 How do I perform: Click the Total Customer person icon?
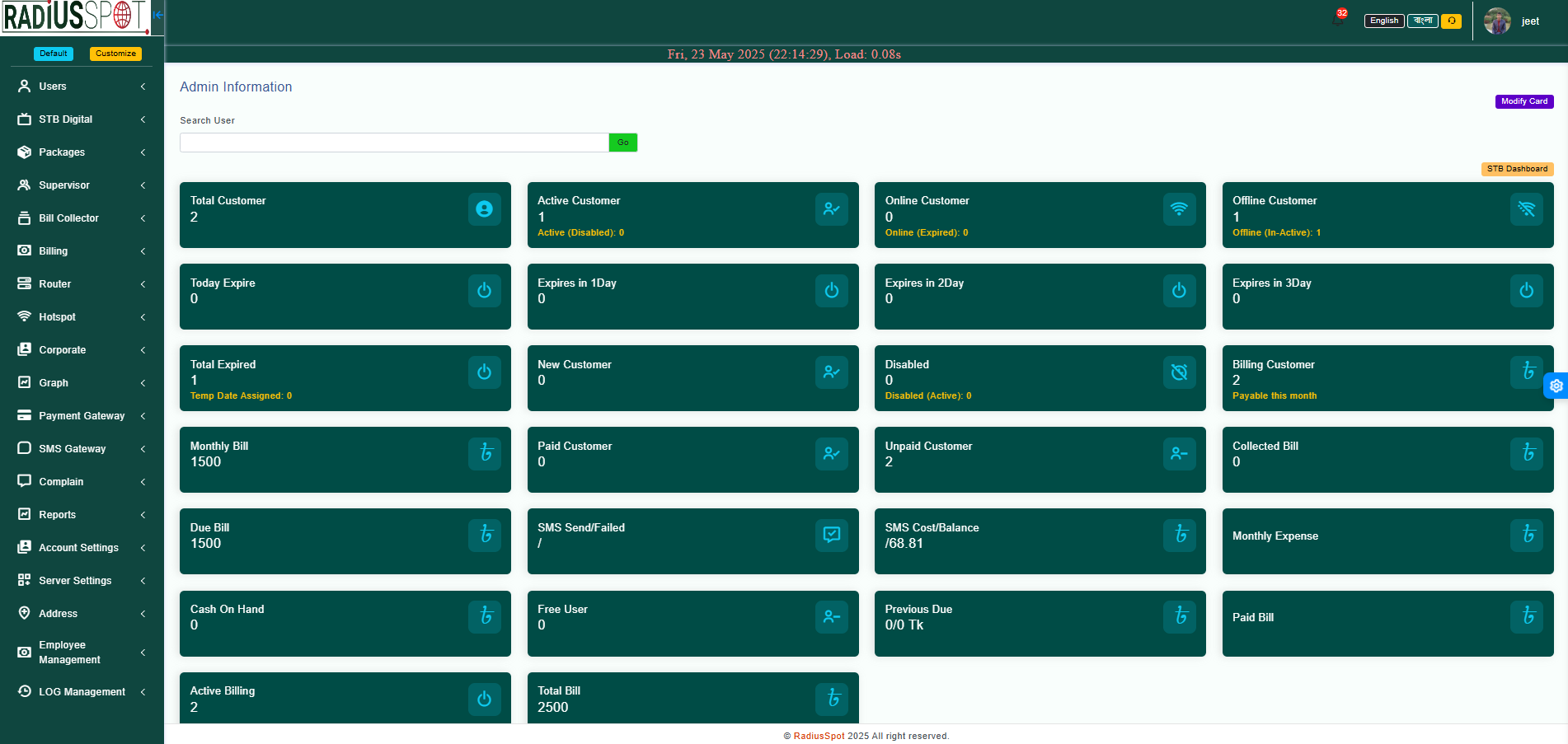tap(484, 209)
